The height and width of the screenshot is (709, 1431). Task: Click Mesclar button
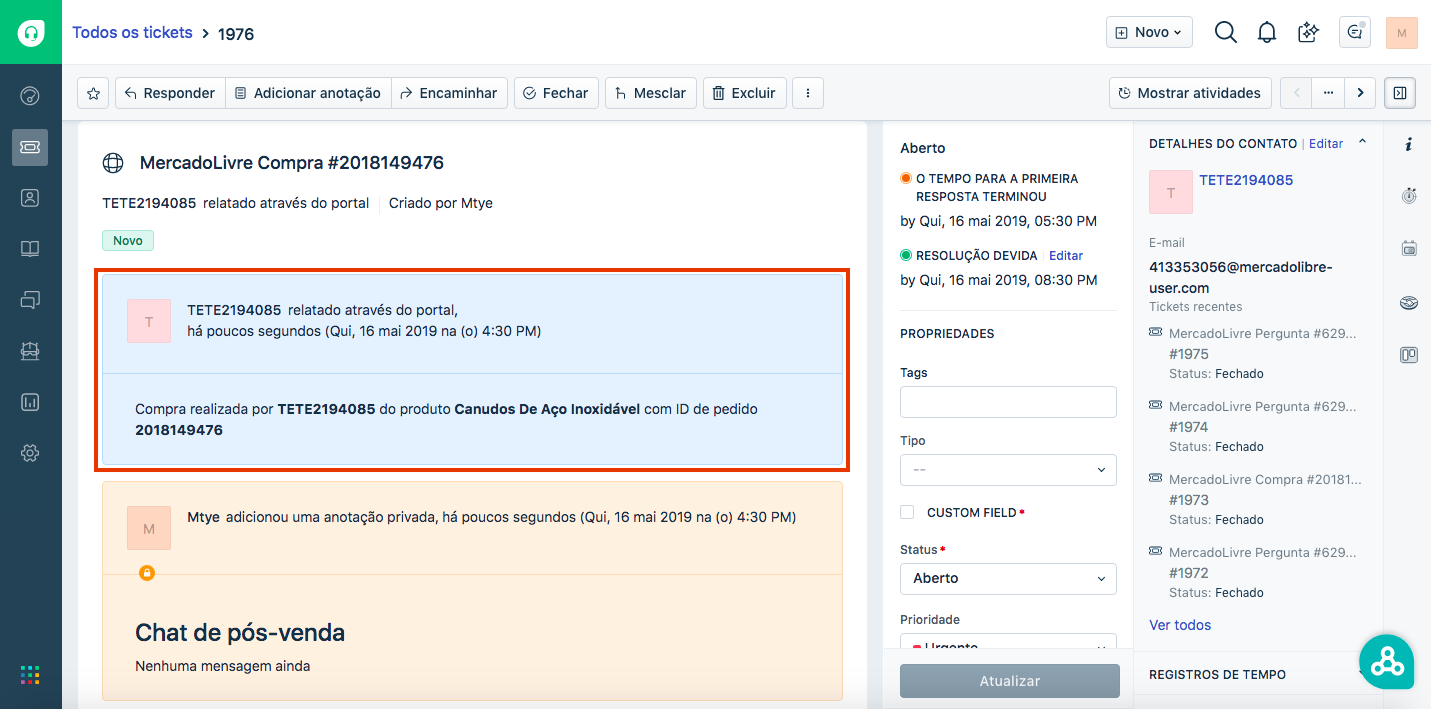pos(651,93)
